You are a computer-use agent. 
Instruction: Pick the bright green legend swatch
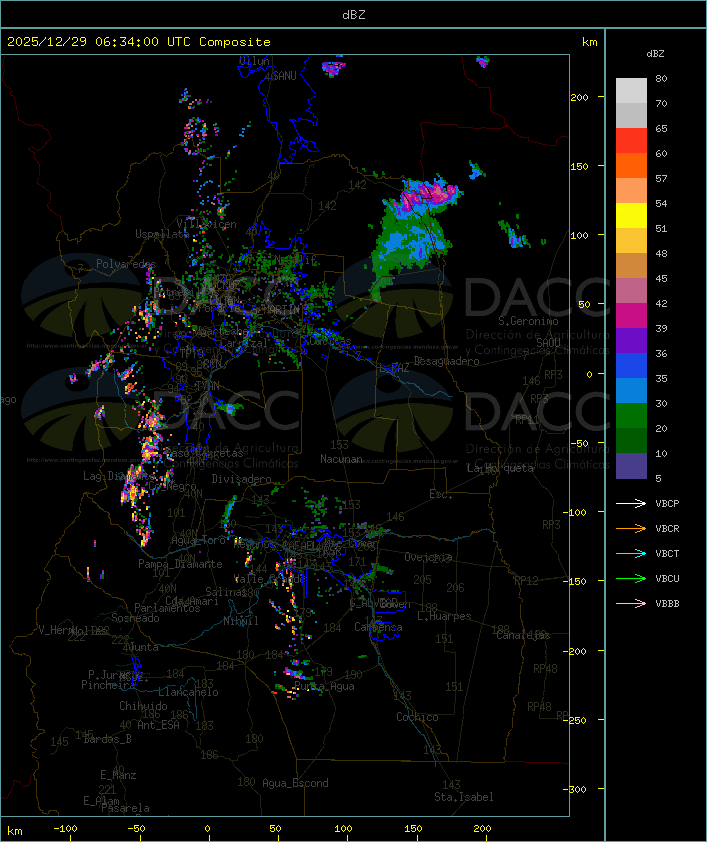point(631,416)
